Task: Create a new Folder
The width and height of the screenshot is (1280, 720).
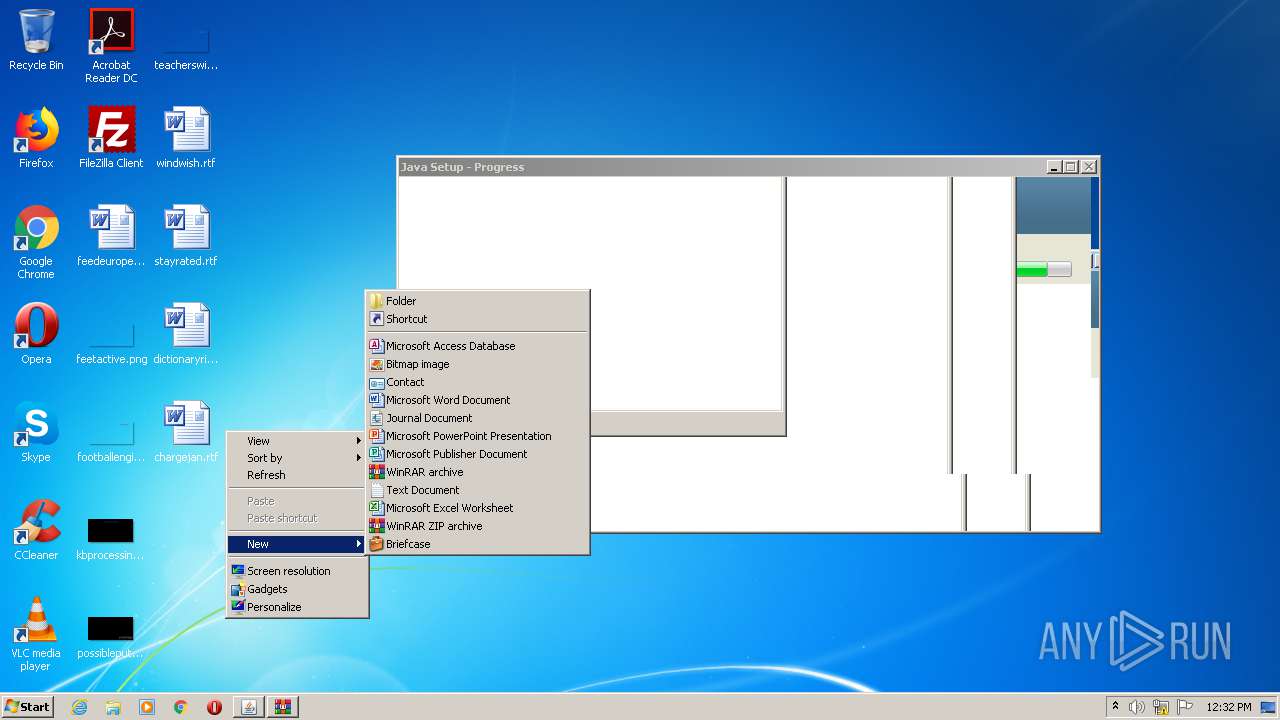Action: (x=477, y=301)
